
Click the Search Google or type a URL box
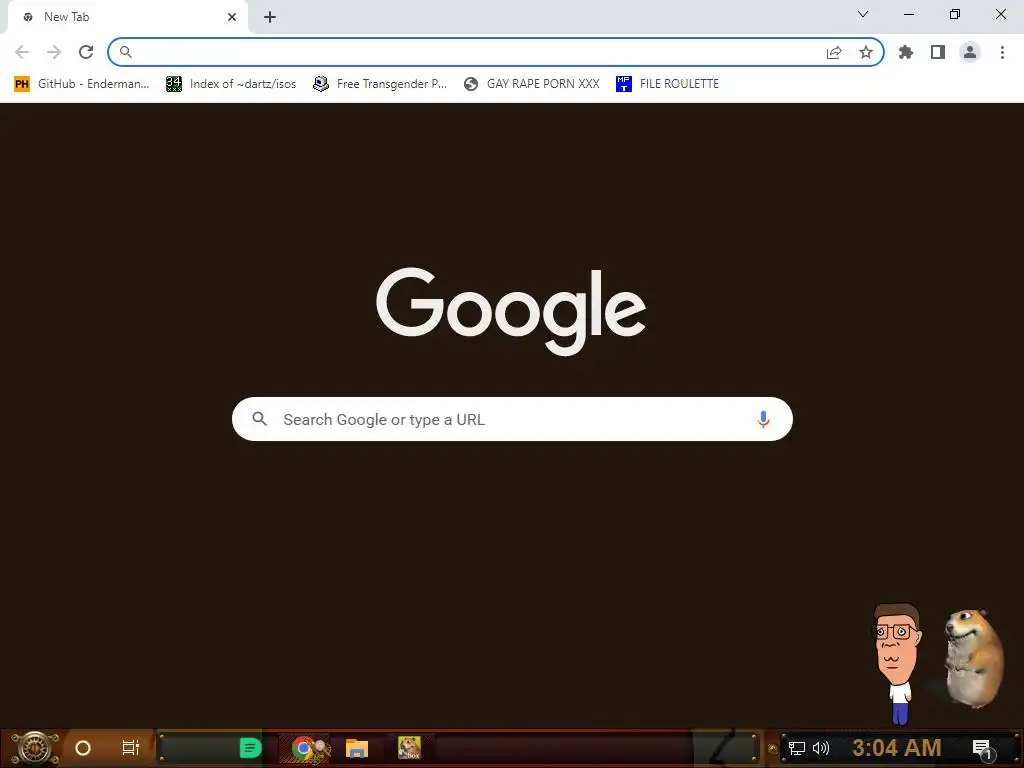click(x=512, y=419)
